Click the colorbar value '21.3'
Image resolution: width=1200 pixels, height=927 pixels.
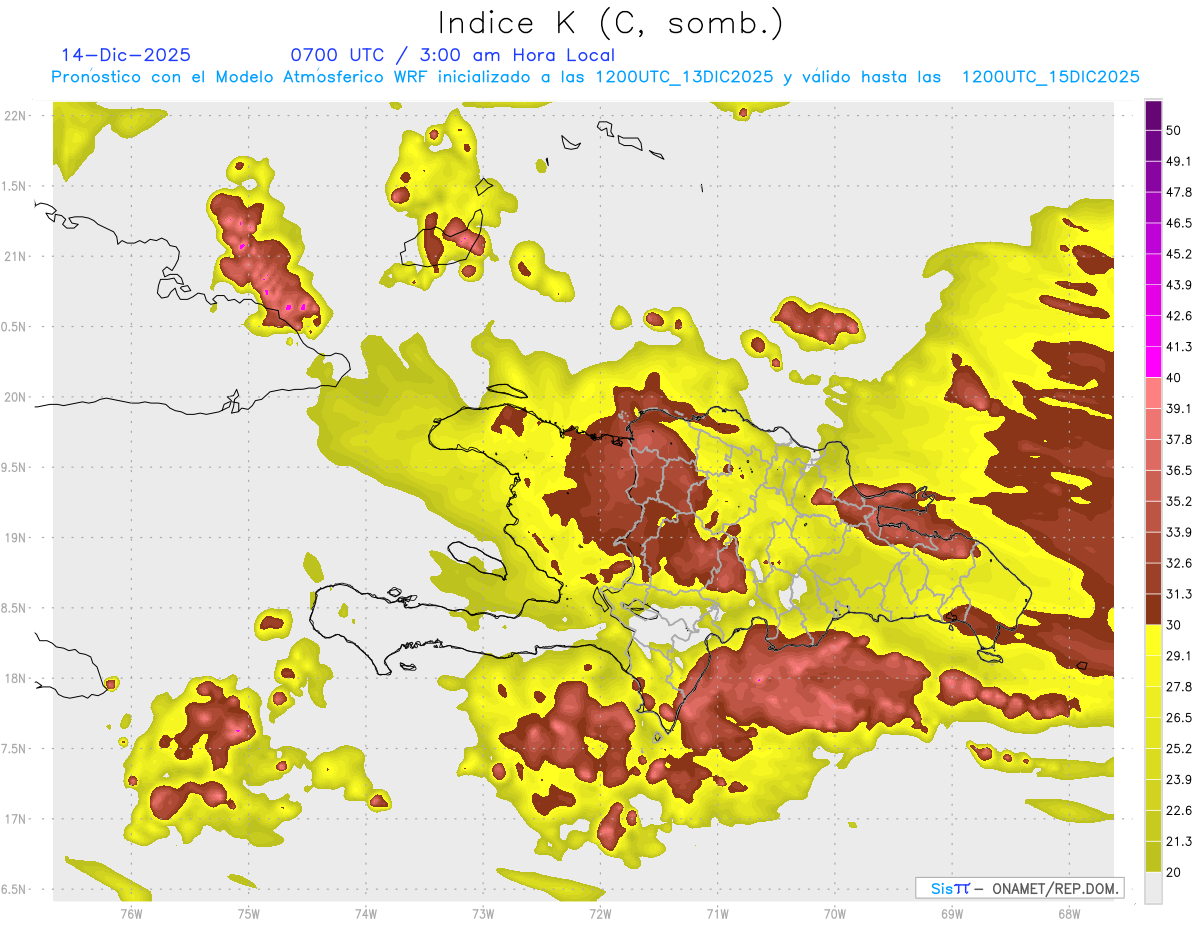(1179, 841)
